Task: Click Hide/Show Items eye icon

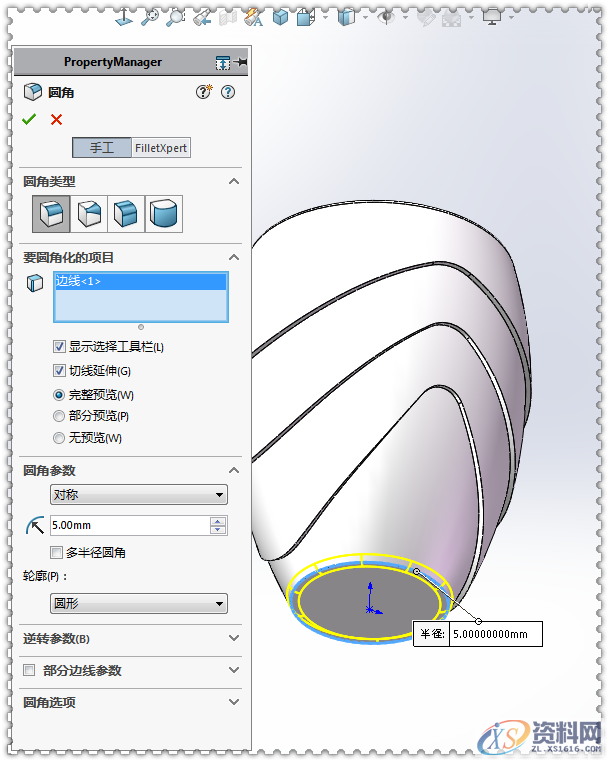Action: click(x=386, y=18)
